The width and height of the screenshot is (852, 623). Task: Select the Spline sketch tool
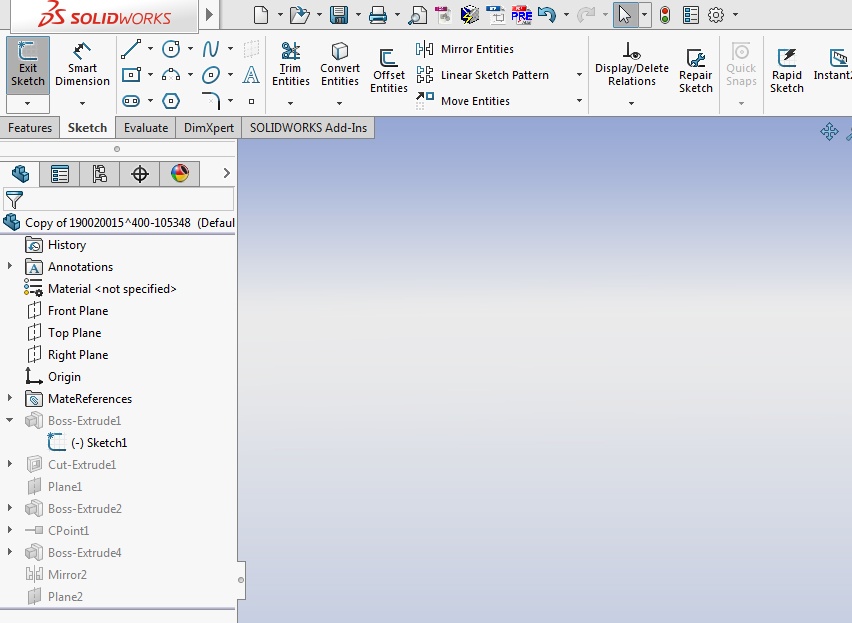pyautogui.click(x=211, y=49)
